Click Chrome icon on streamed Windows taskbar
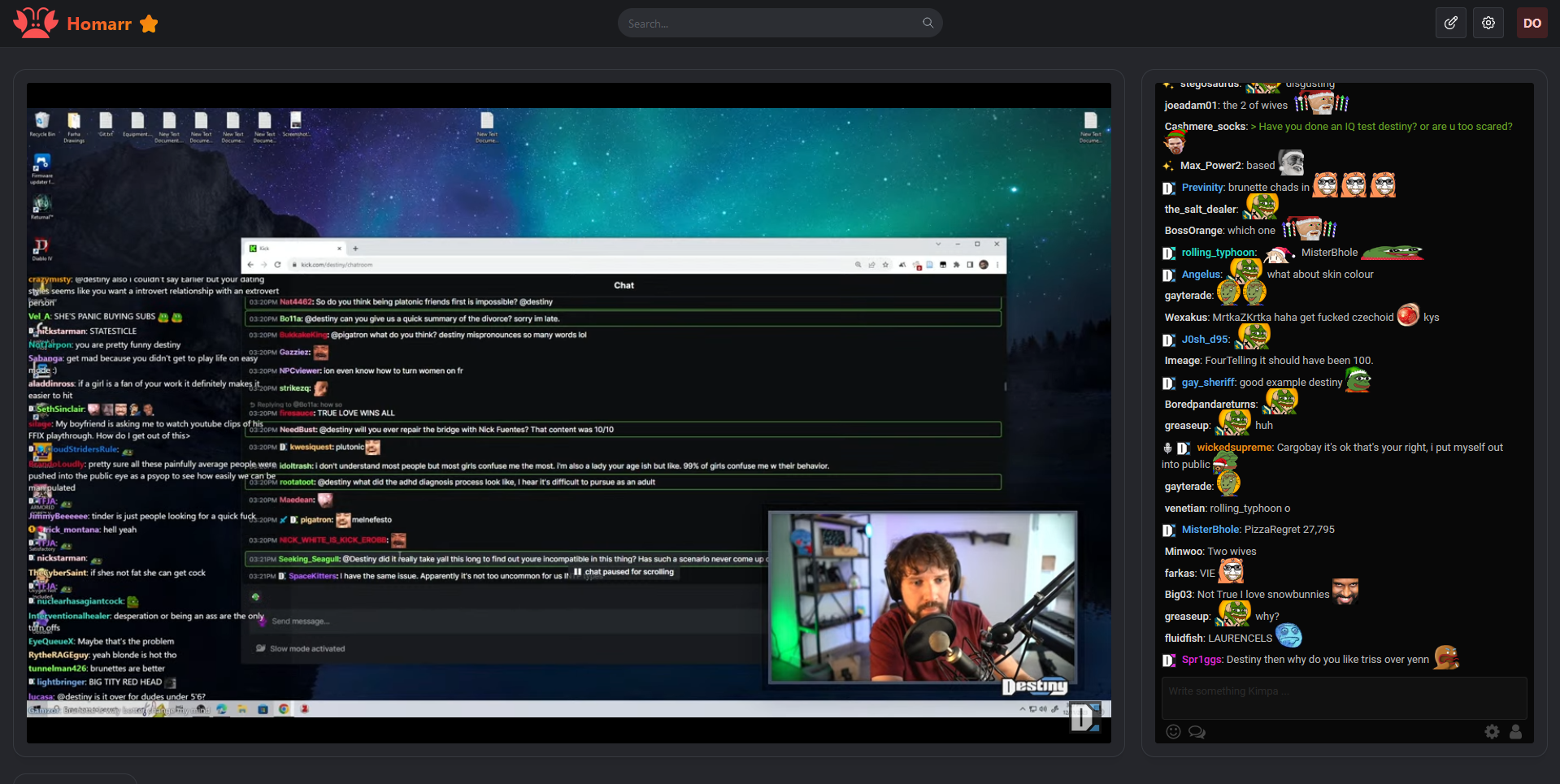The height and width of the screenshot is (784, 1560). click(284, 709)
